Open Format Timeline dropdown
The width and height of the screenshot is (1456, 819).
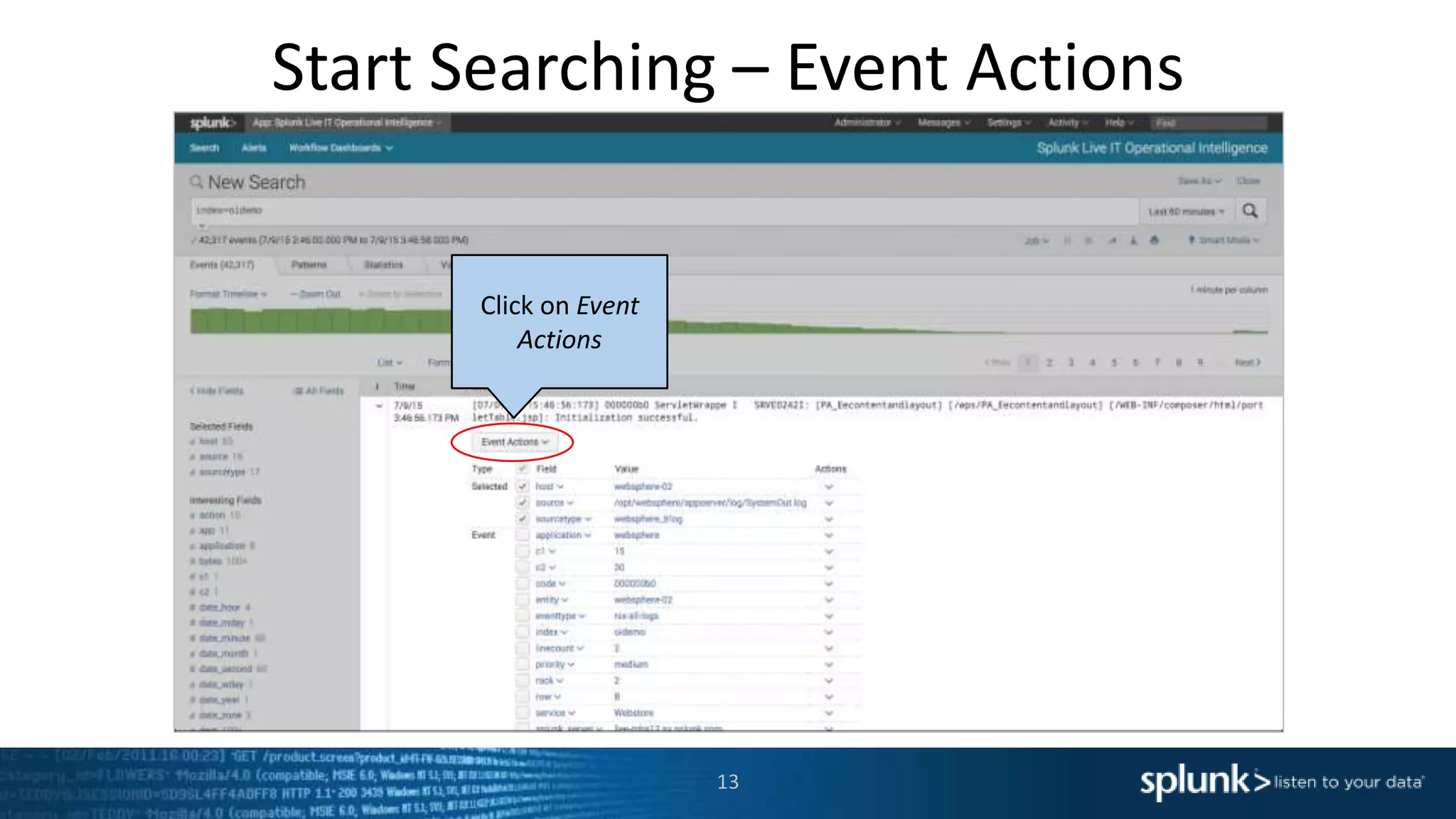pyautogui.click(x=228, y=294)
